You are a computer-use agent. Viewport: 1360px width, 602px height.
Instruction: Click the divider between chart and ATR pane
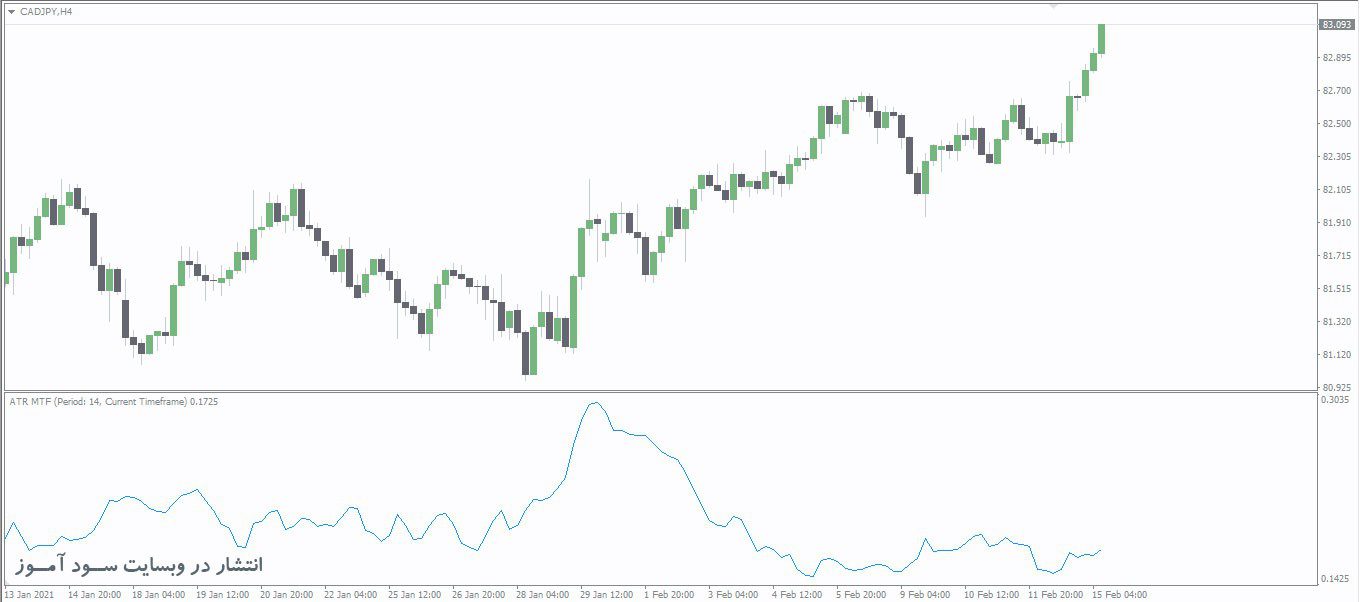tap(660, 391)
